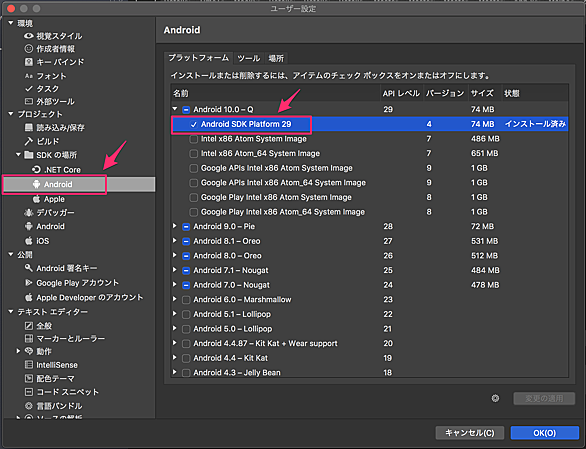Click the Android 署名キー key icon
This screenshot has width=586, height=449.
click(x=29, y=268)
